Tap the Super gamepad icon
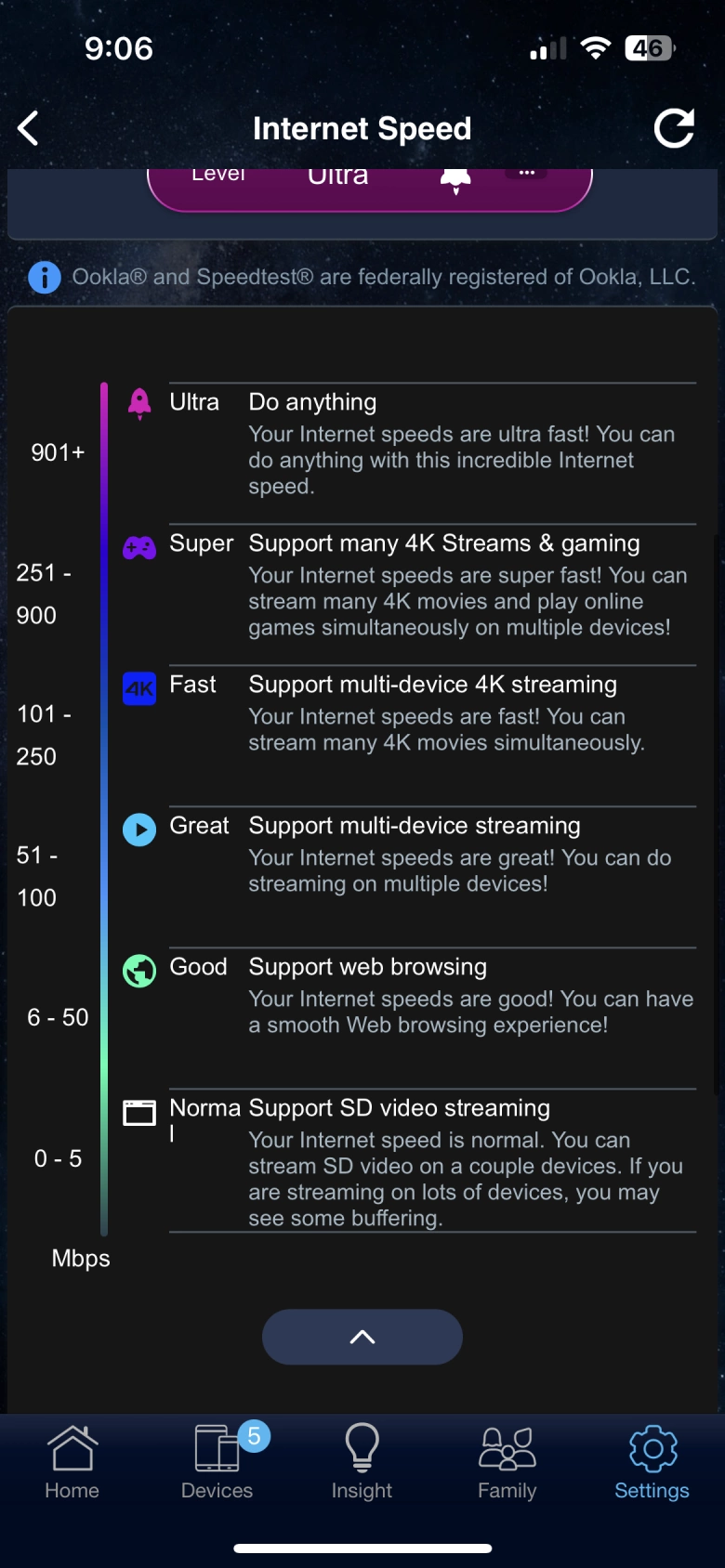The width and height of the screenshot is (725, 1568). tap(139, 547)
